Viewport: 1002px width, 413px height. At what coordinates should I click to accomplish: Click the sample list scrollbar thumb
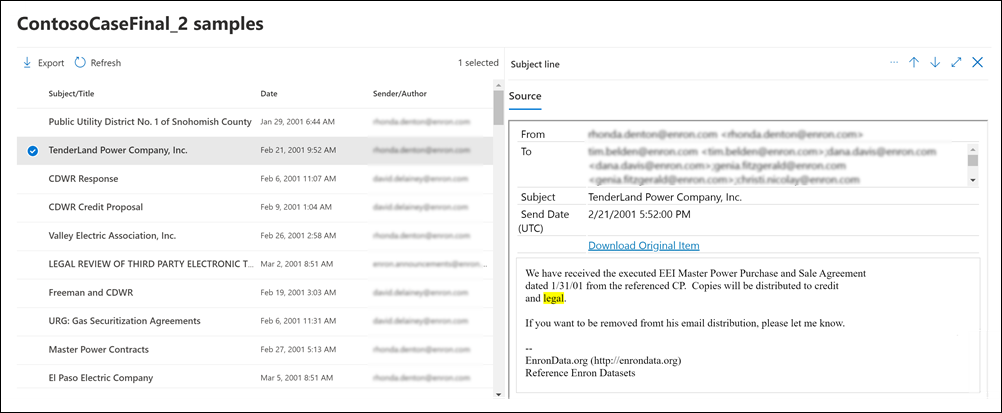click(x=498, y=107)
